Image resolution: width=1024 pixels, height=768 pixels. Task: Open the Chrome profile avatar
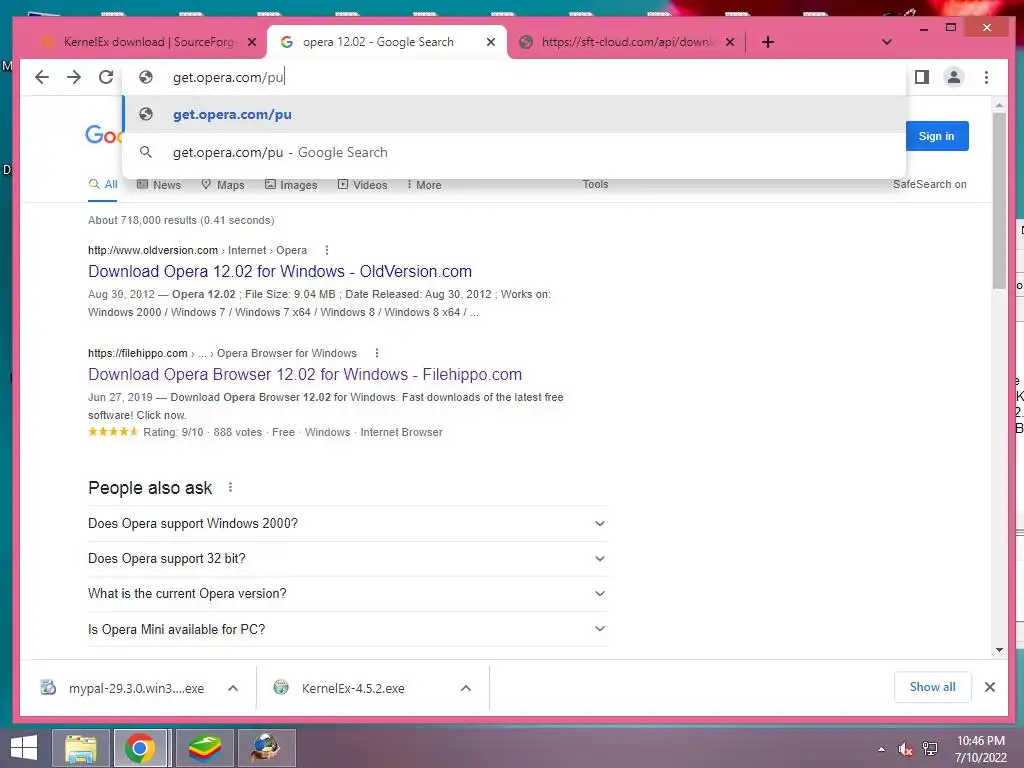tap(953, 77)
